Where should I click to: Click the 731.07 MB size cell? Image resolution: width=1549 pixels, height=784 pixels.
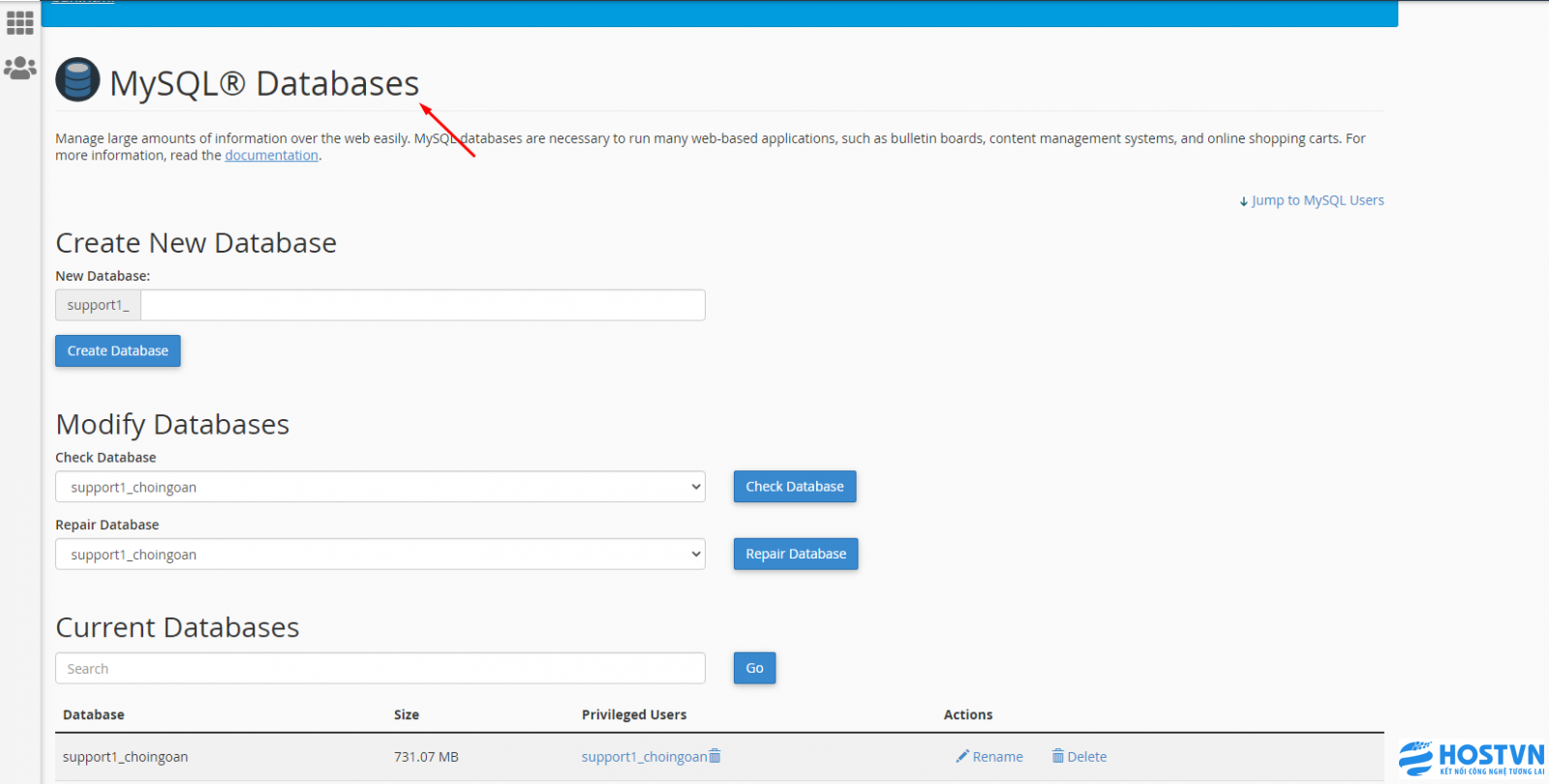tap(426, 757)
